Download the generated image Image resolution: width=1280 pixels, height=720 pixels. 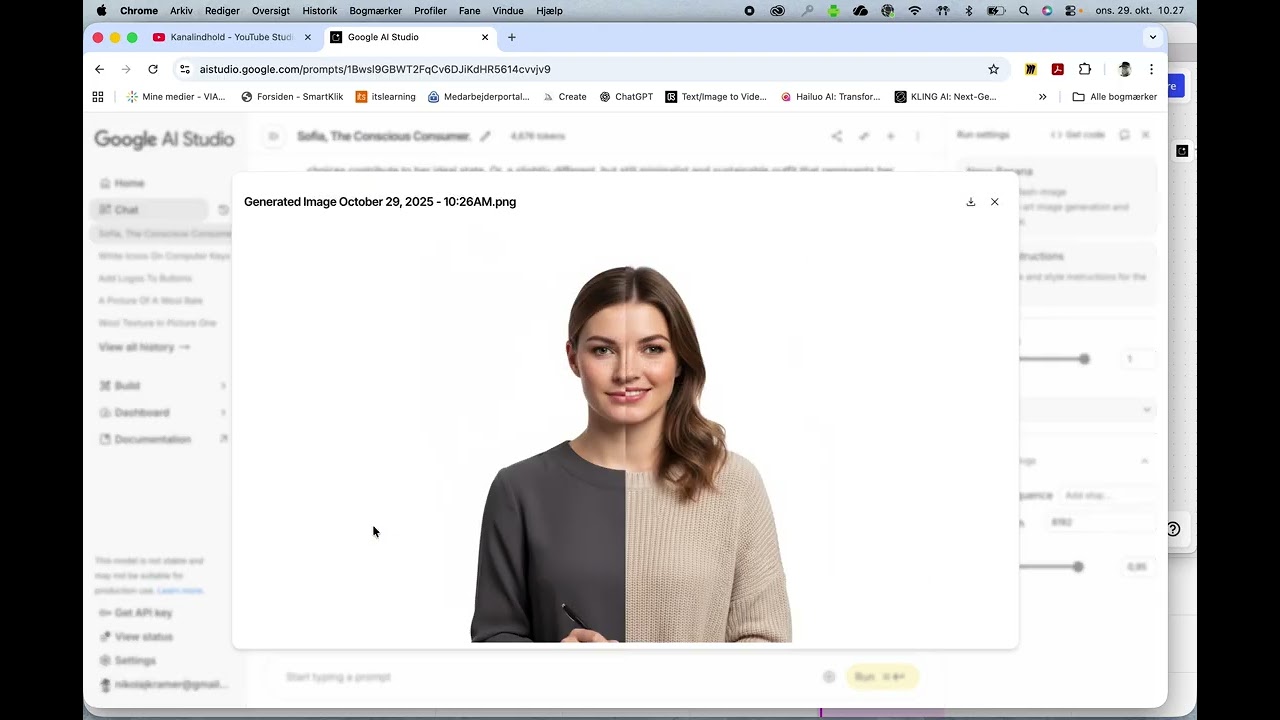click(x=970, y=202)
